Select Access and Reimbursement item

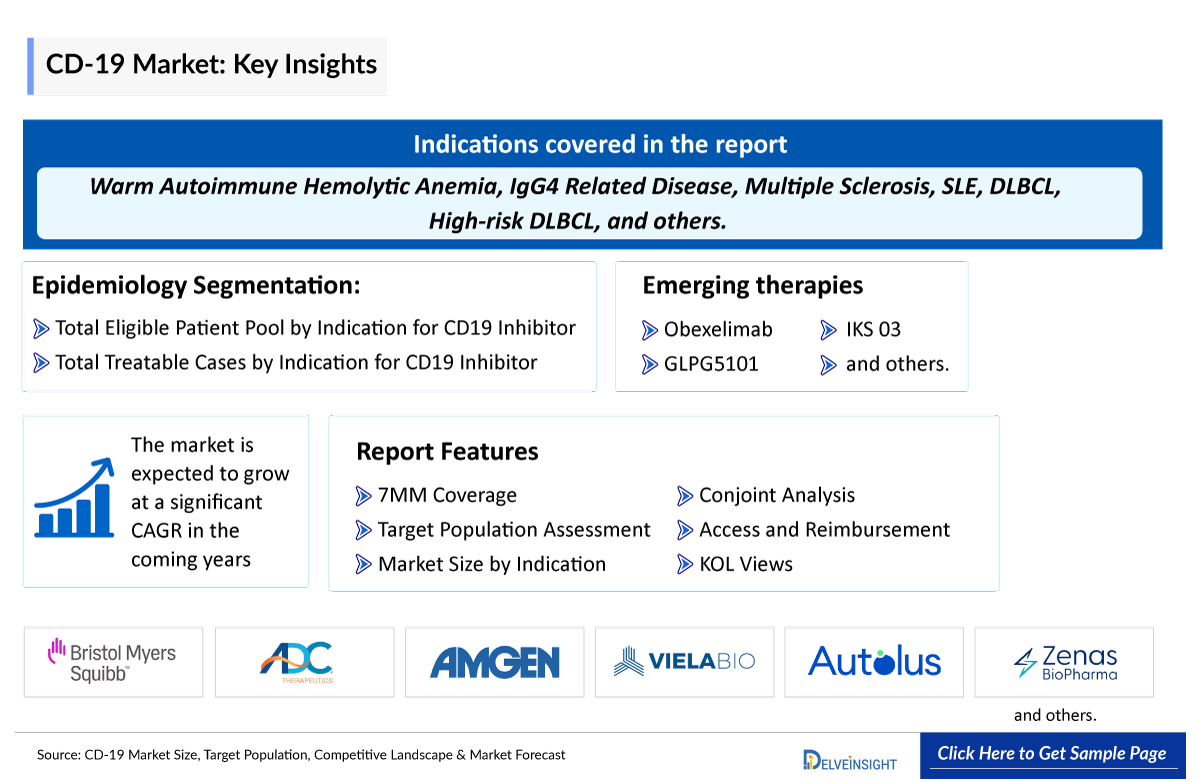[824, 530]
